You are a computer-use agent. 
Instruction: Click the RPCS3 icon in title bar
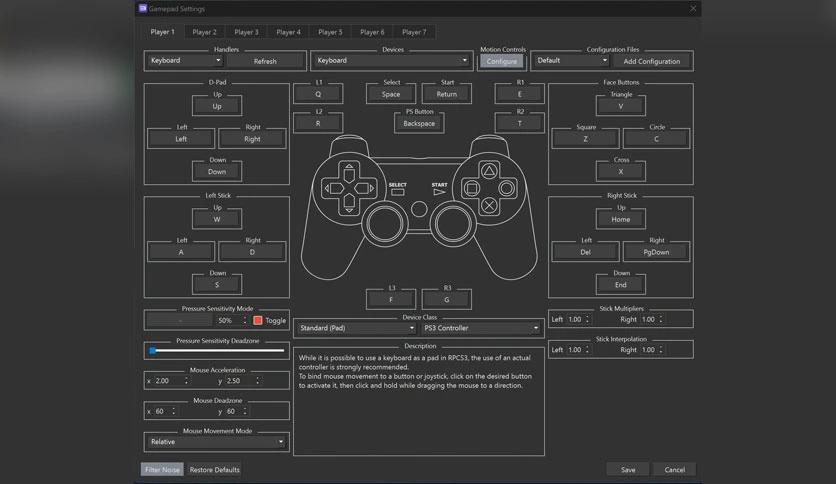click(x=142, y=9)
